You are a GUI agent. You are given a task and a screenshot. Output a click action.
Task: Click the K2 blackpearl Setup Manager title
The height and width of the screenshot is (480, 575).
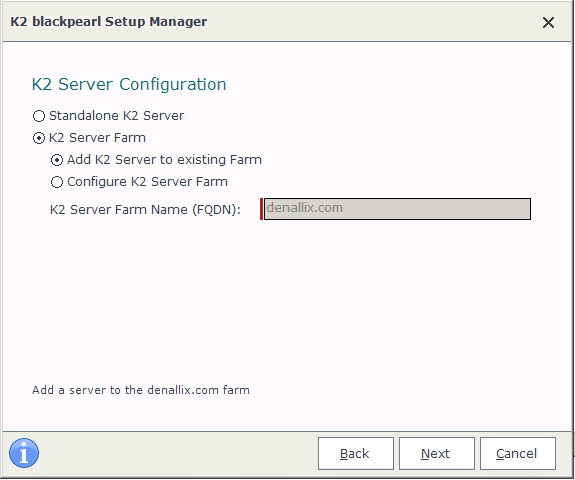point(109,22)
